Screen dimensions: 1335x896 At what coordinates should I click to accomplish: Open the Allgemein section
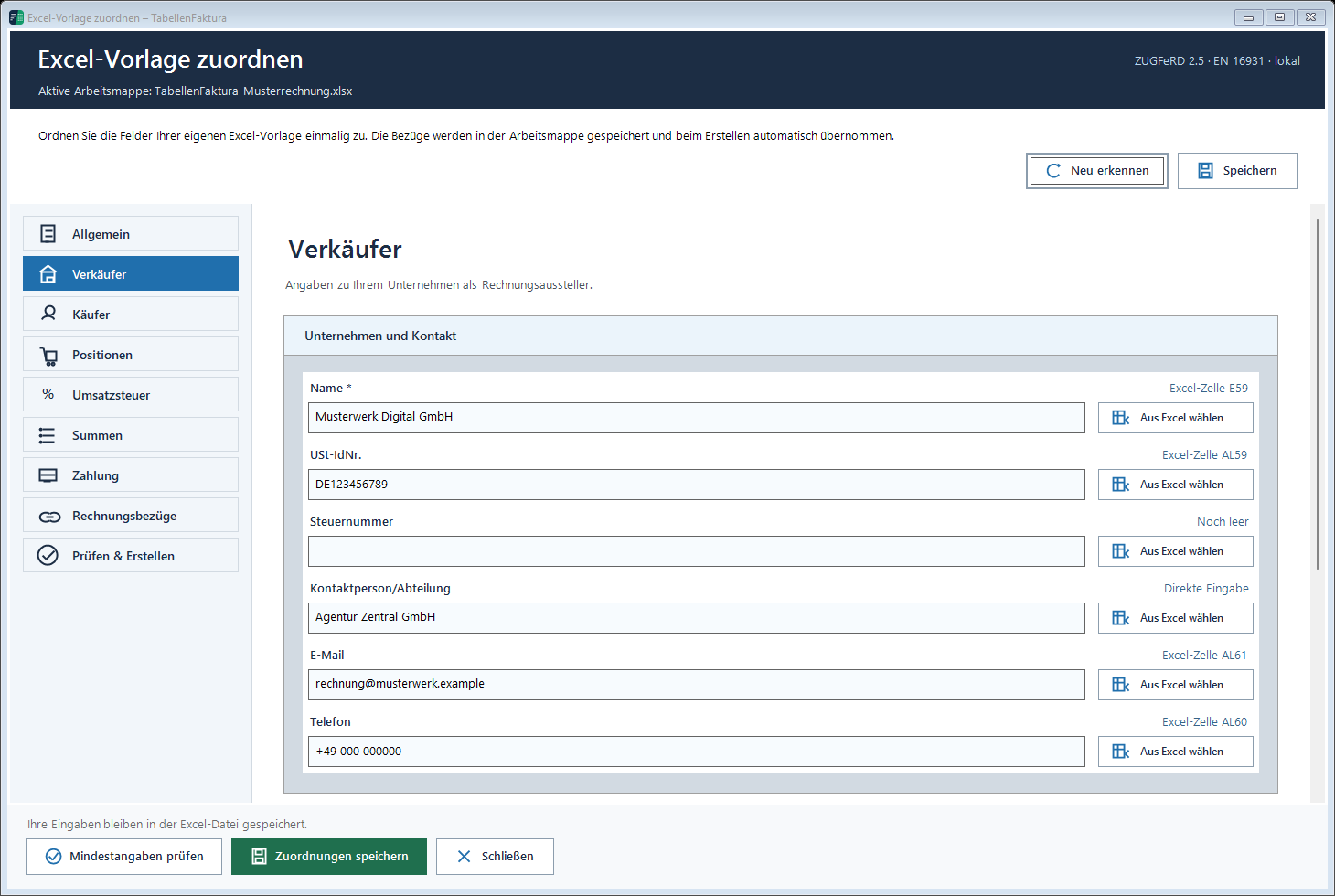[x=131, y=233]
